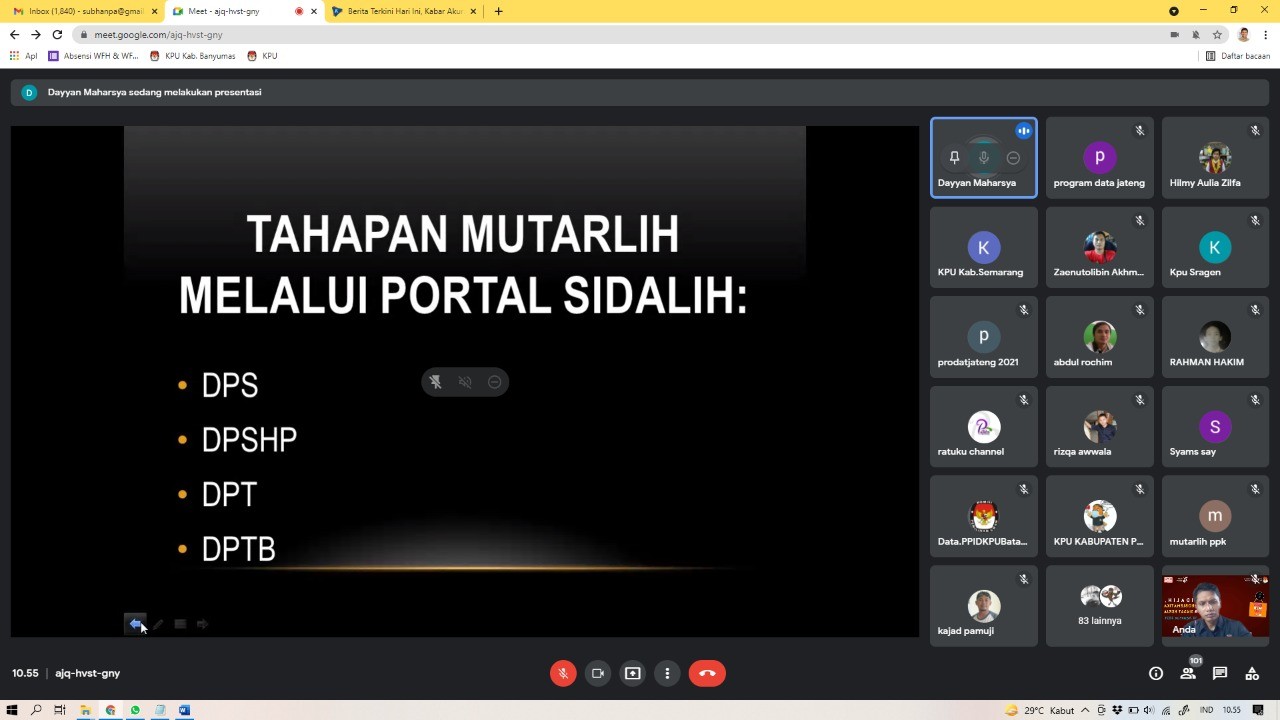The width and height of the screenshot is (1280, 720).
Task: Open the three-dot more options menu in Meet
Action: (667, 673)
